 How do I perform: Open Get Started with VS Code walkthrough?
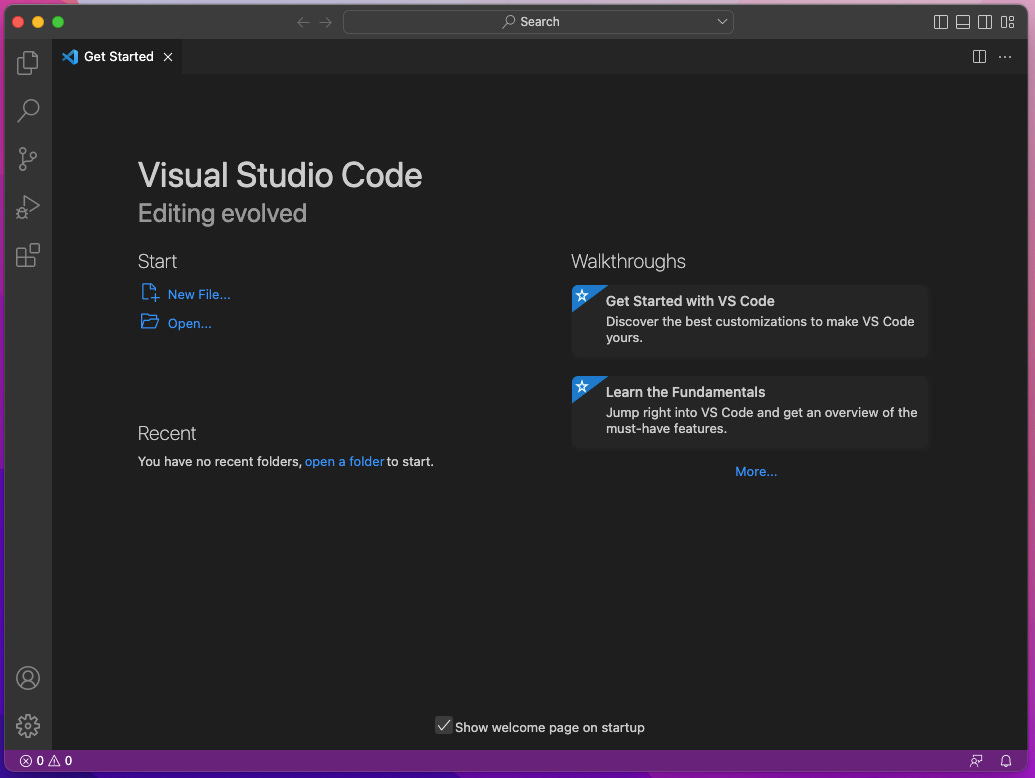pyautogui.click(x=750, y=321)
